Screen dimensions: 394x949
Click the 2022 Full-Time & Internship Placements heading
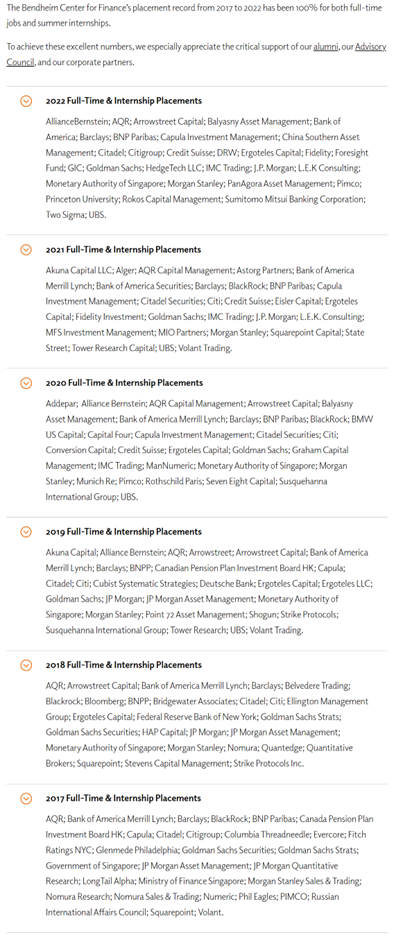tap(123, 101)
